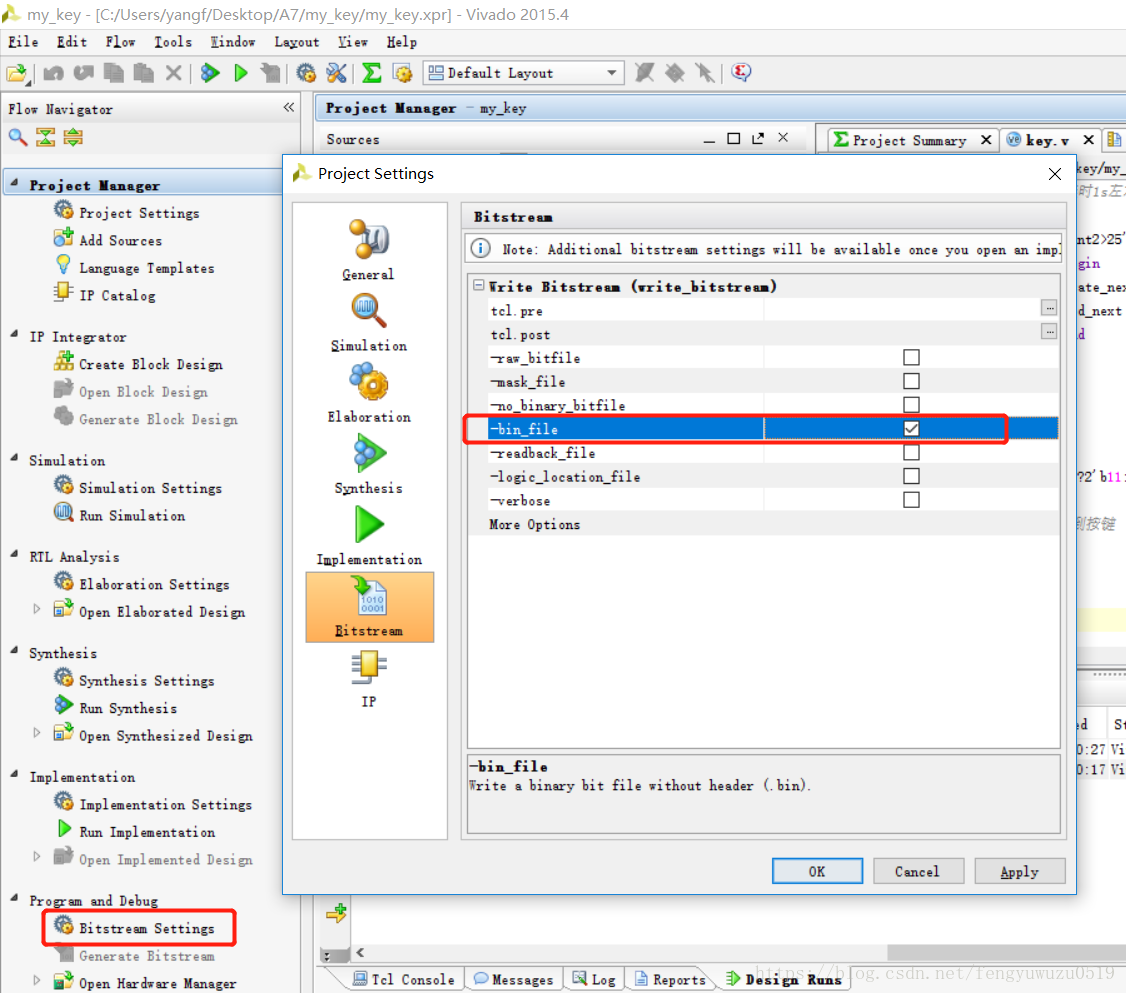This screenshot has height=993, width=1126.
Task: Click horizontal scrollbar in bottom pane
Action: point(1005,953)
